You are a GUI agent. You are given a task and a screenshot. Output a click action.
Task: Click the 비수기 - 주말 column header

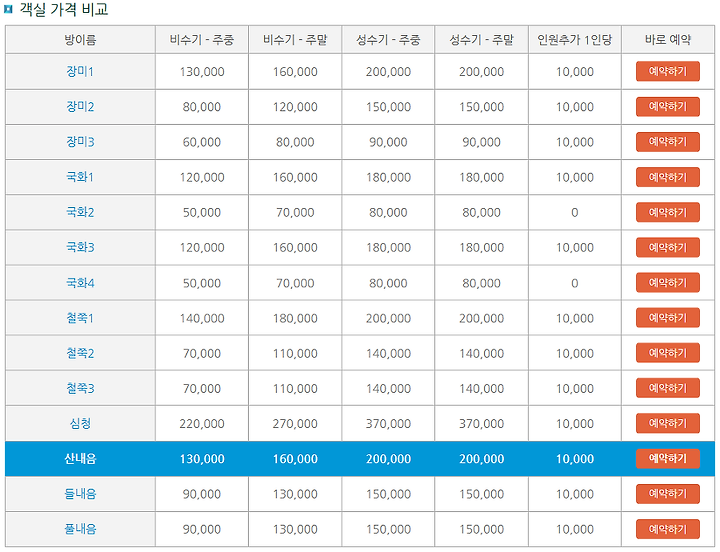[295, 40]
